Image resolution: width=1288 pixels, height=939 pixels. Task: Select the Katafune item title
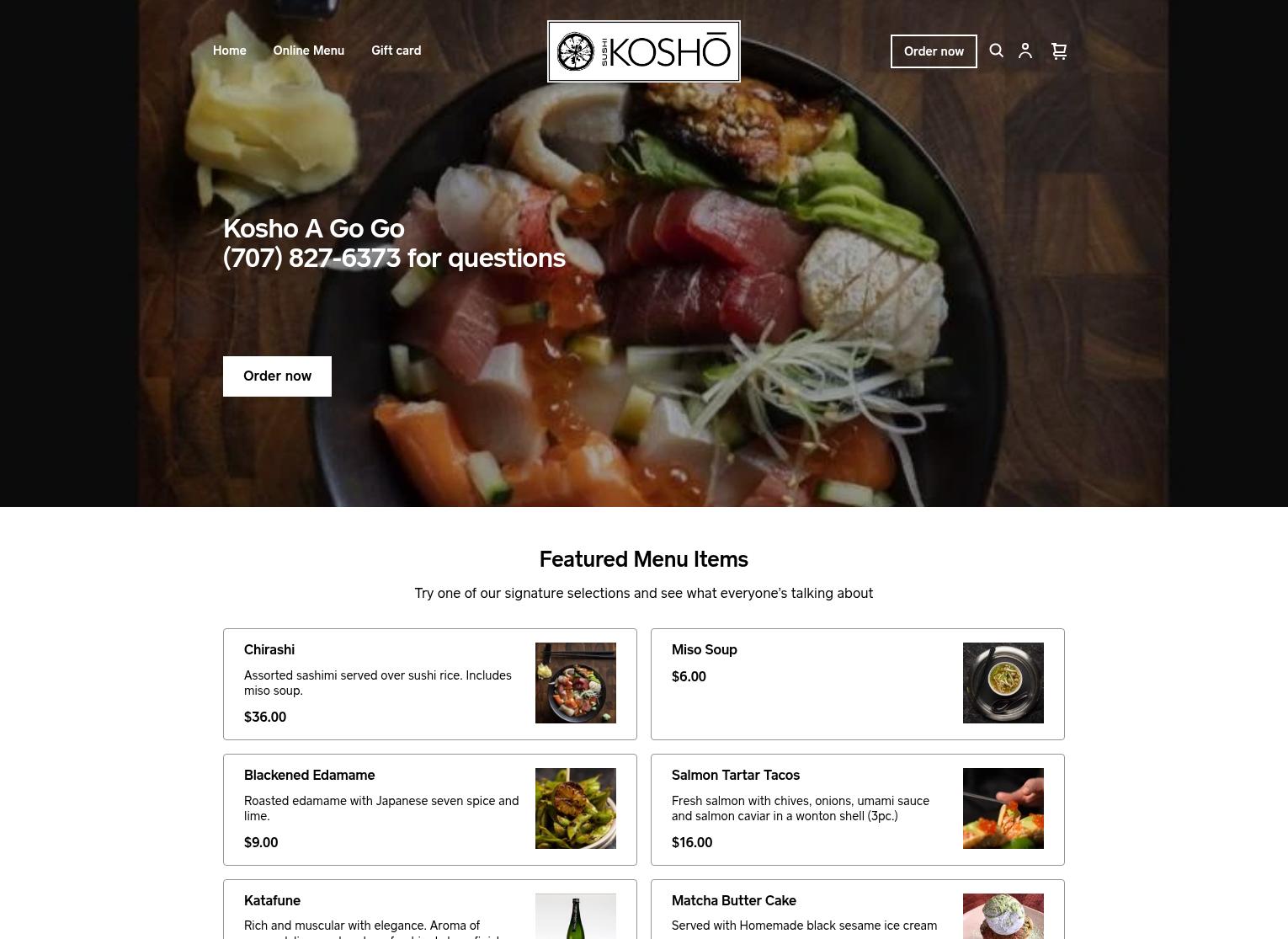pos(272,900)
